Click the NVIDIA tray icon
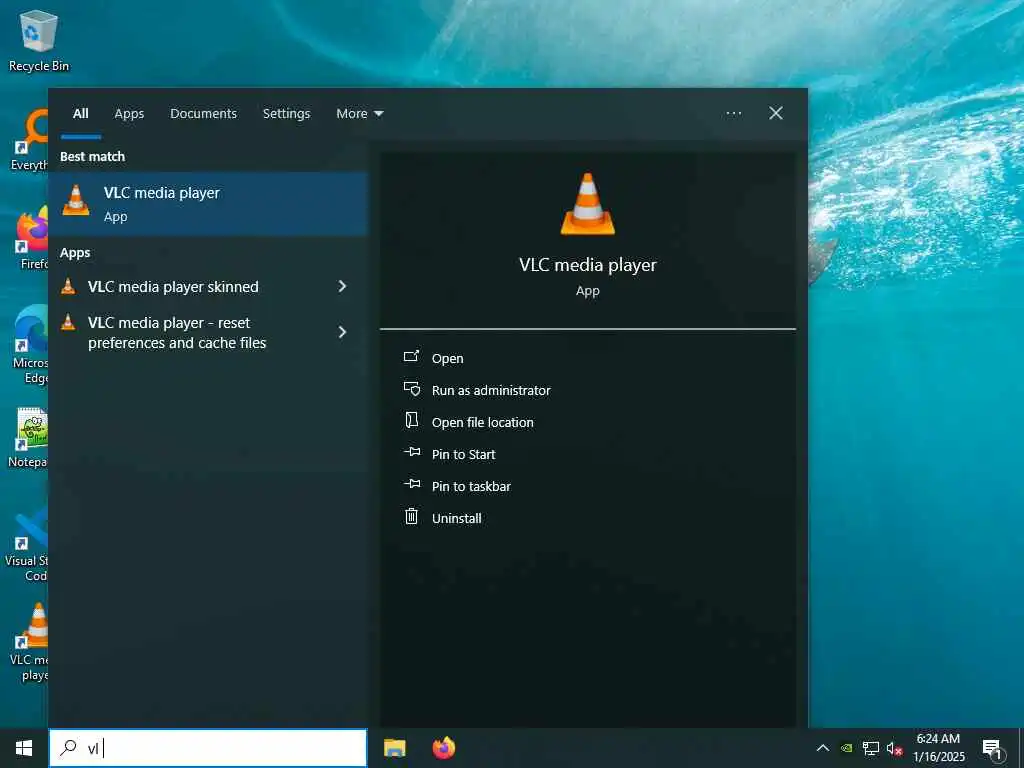1024x768 pixels. click(x=847, y=748)
